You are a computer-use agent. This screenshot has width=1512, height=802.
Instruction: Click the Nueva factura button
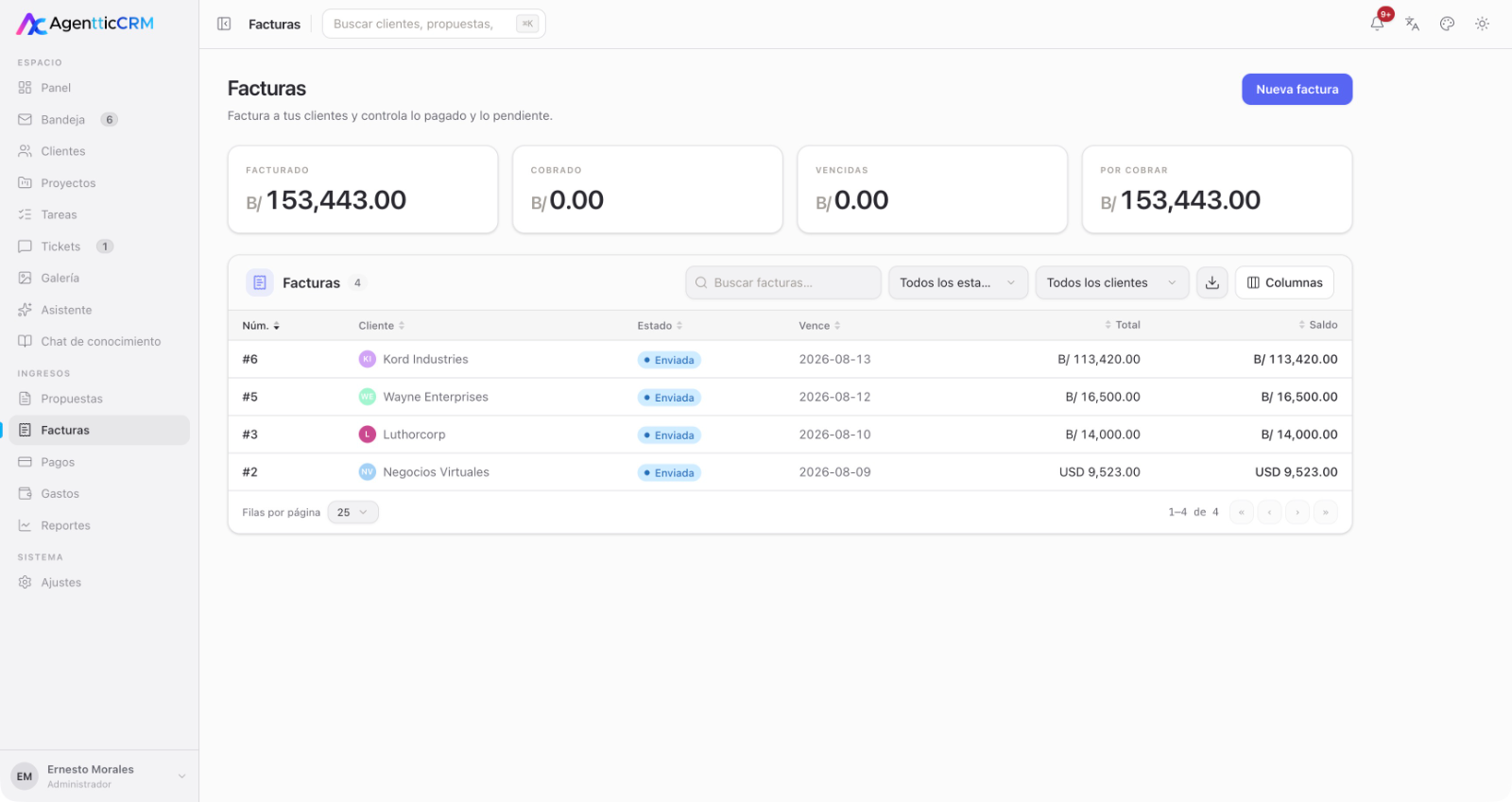(x=1297, y=89)
